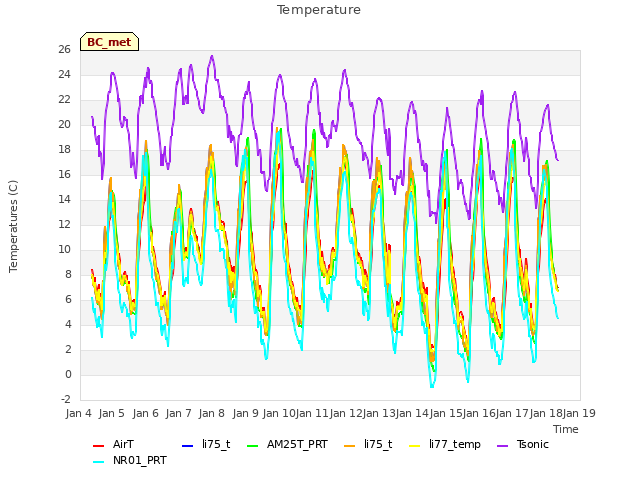Click the blue li75_t legend swatch
Viewport: 640px width, 480px height.
pos(187,445)
